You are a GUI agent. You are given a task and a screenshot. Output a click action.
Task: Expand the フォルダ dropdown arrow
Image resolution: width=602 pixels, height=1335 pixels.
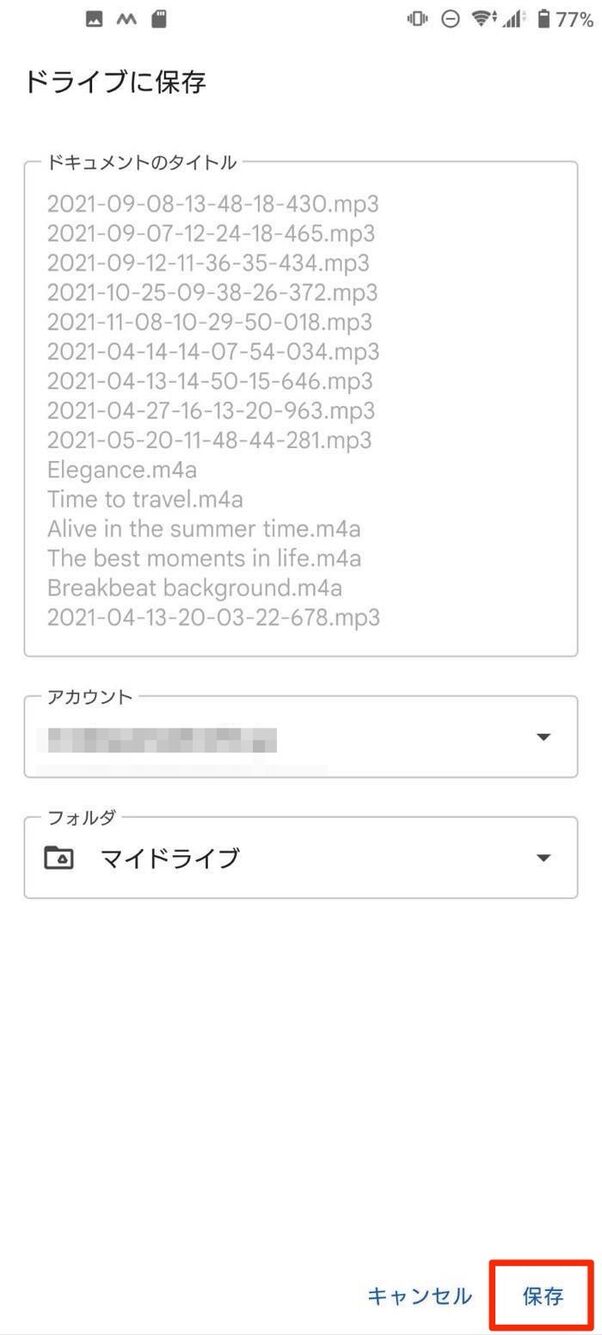click(543, 858)
